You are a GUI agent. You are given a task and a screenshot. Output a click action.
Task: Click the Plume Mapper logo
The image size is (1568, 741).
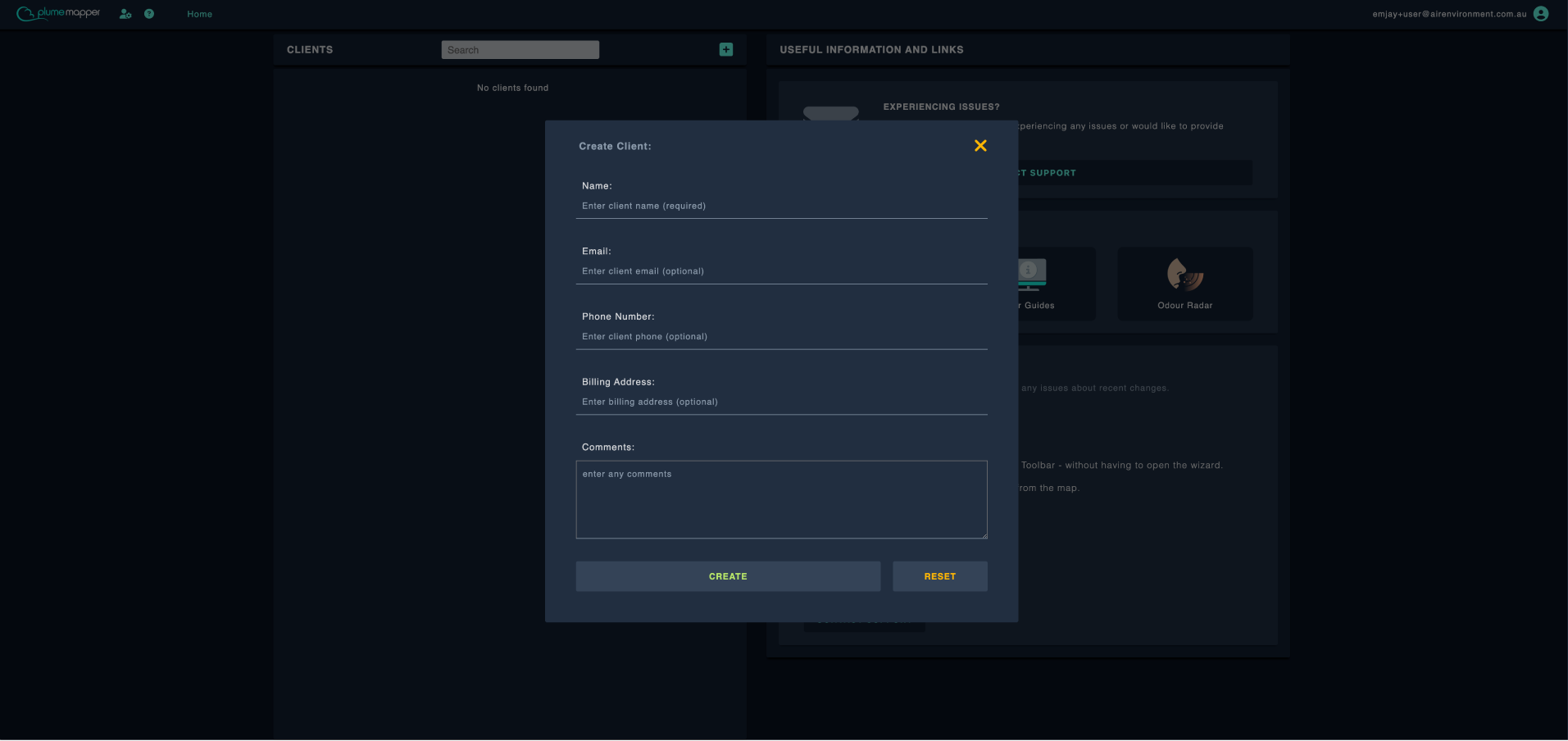58,13
